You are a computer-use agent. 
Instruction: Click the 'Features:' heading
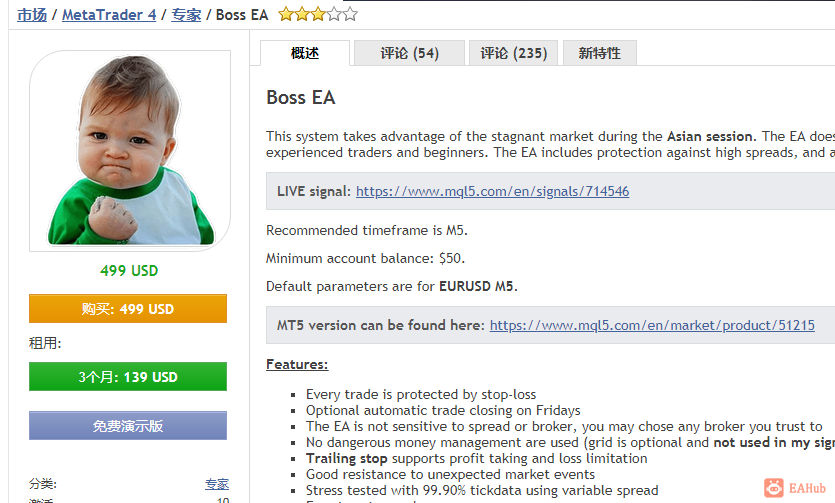coord(297,365)
